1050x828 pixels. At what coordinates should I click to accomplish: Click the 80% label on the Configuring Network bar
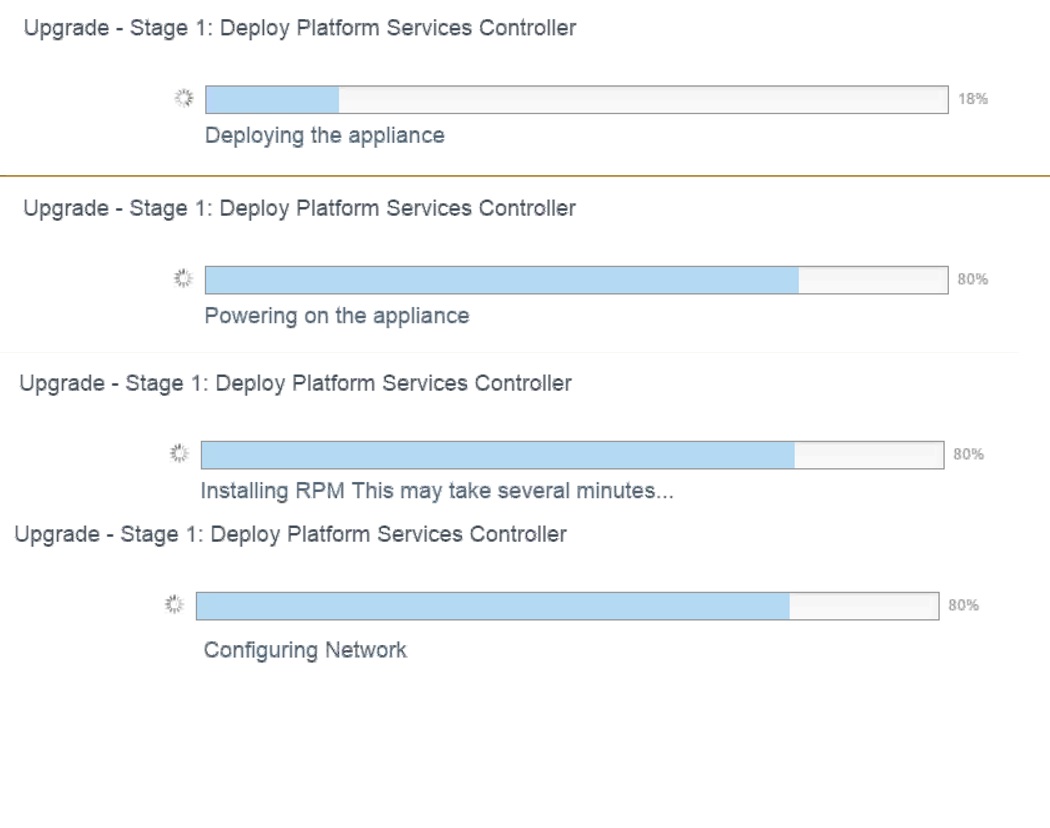point(963,606)
